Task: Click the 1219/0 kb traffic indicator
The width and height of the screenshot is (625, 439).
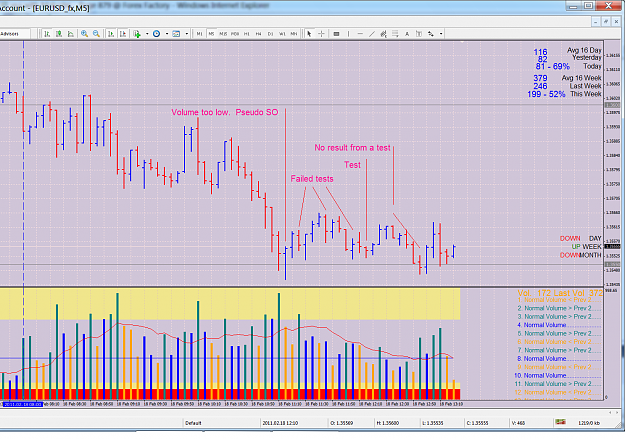Action: click(589, 423)
